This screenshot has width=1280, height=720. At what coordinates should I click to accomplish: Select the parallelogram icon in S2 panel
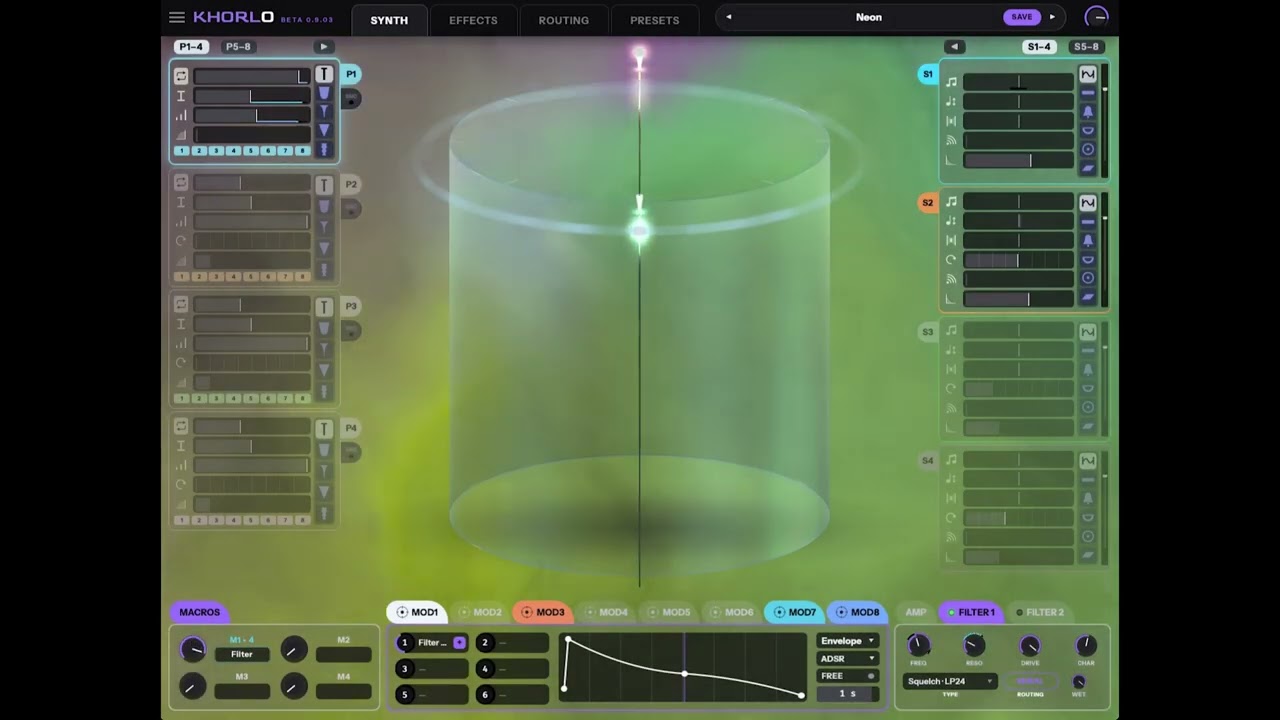point(1088,297)
